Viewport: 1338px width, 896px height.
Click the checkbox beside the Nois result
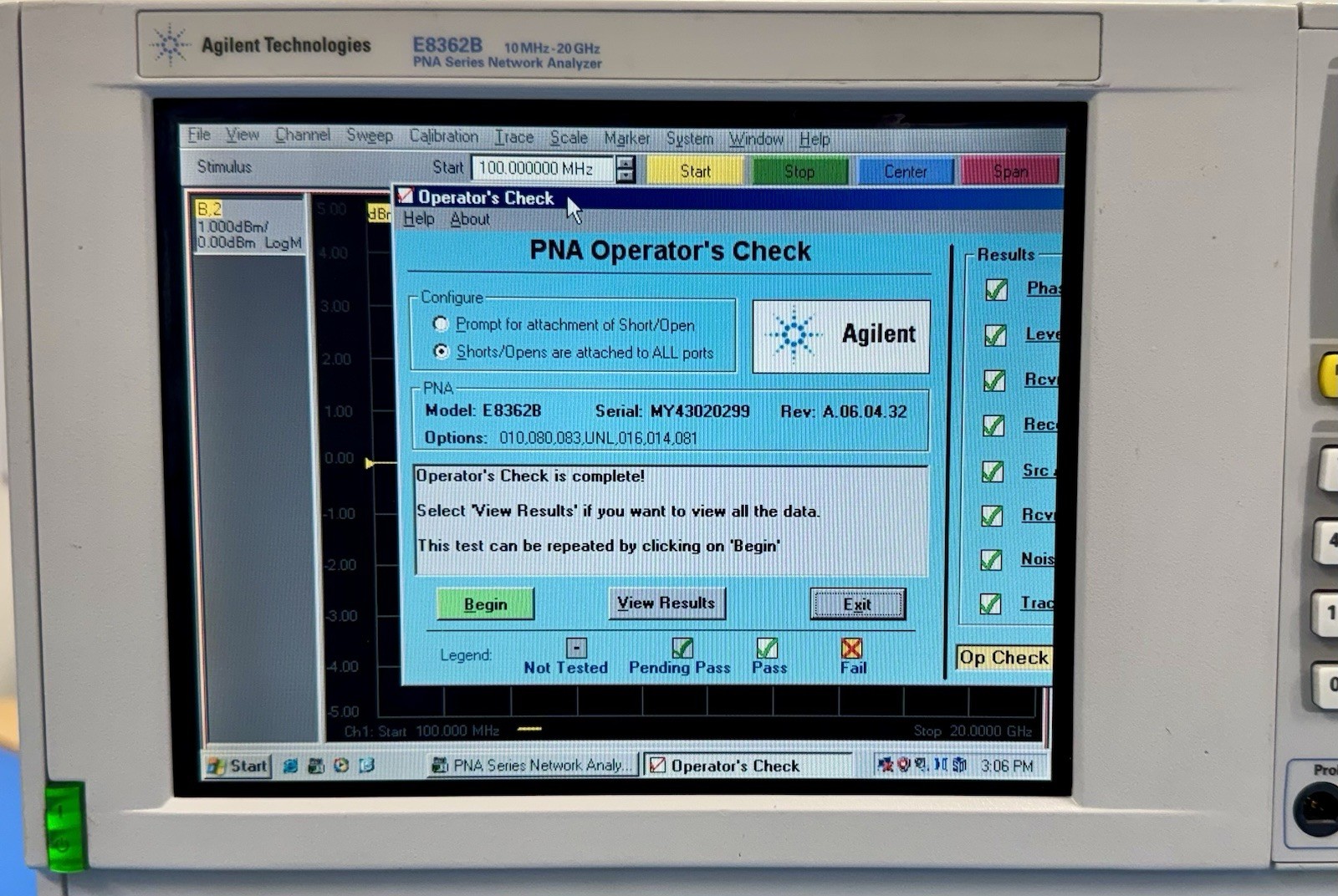[991, 559]
